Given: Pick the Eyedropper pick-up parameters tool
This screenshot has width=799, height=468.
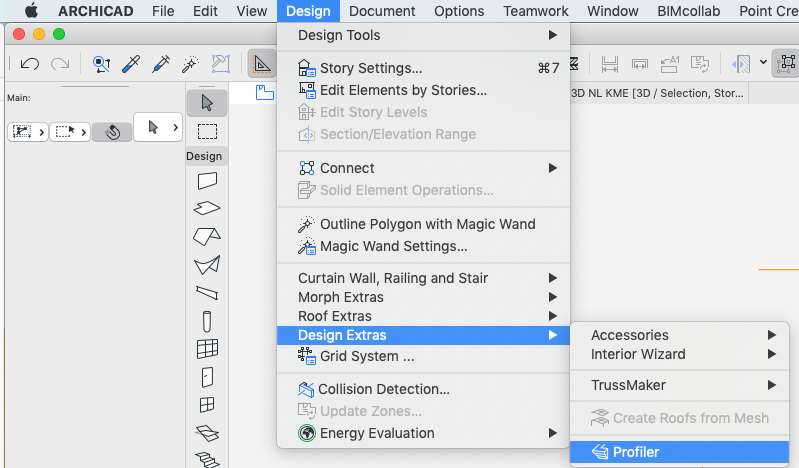Looking at the screenshot, I should (x=131, y=64).
